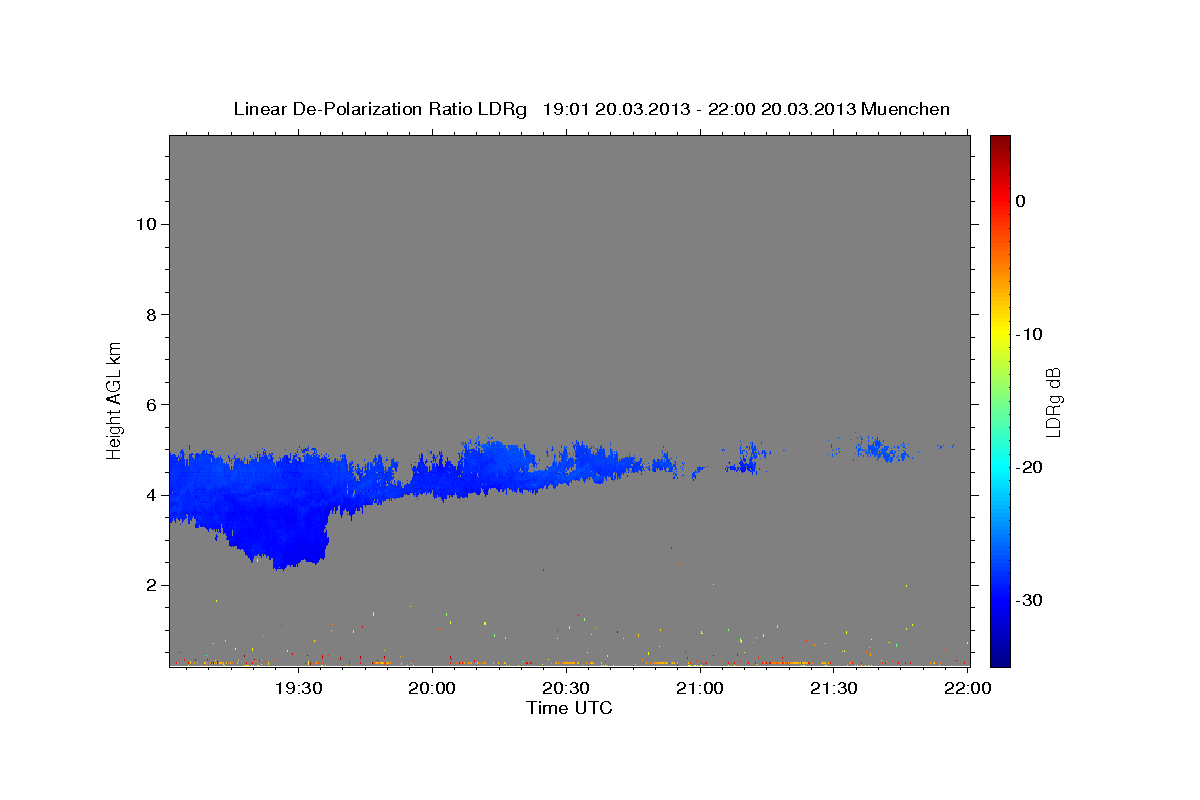Click the height tick label 8
Screen dimensions: 1200x800
149,314
